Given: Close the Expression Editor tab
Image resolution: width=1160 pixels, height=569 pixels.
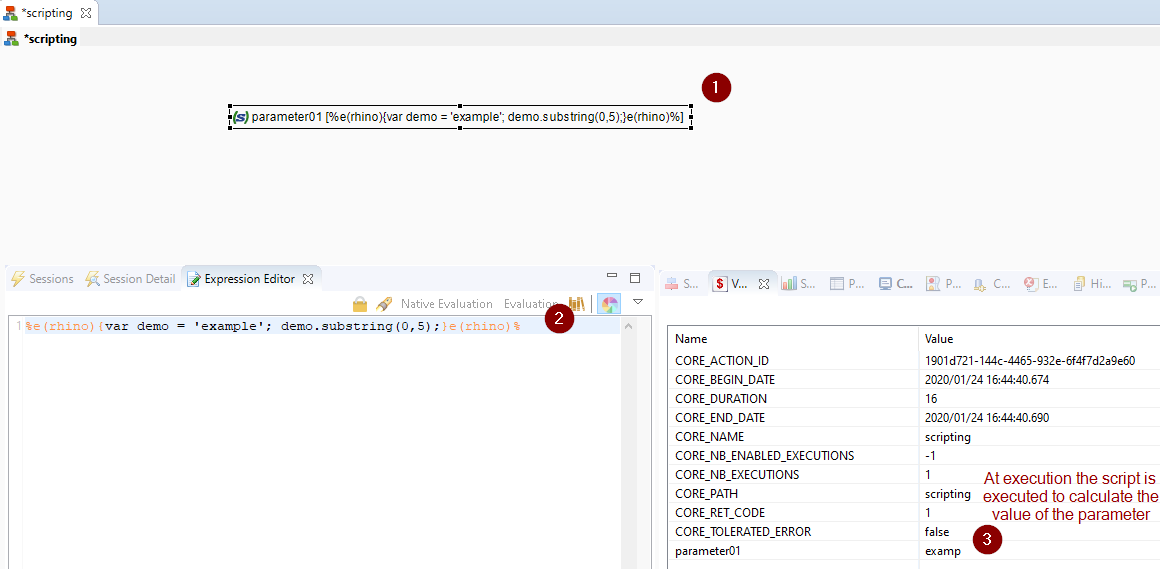Looking at the screenshot, I should coord(309,279).
